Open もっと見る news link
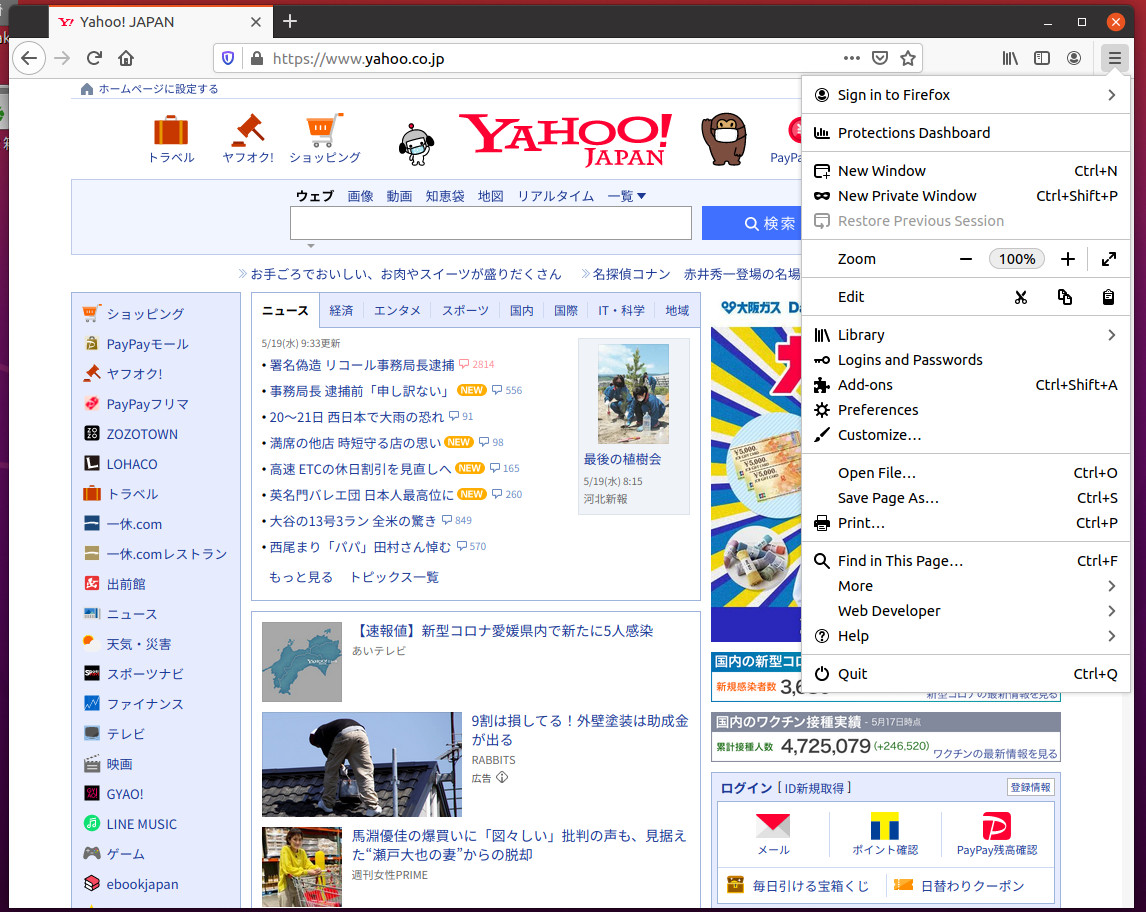Screen dimensions: 1146x912 (x=300, y=577)
